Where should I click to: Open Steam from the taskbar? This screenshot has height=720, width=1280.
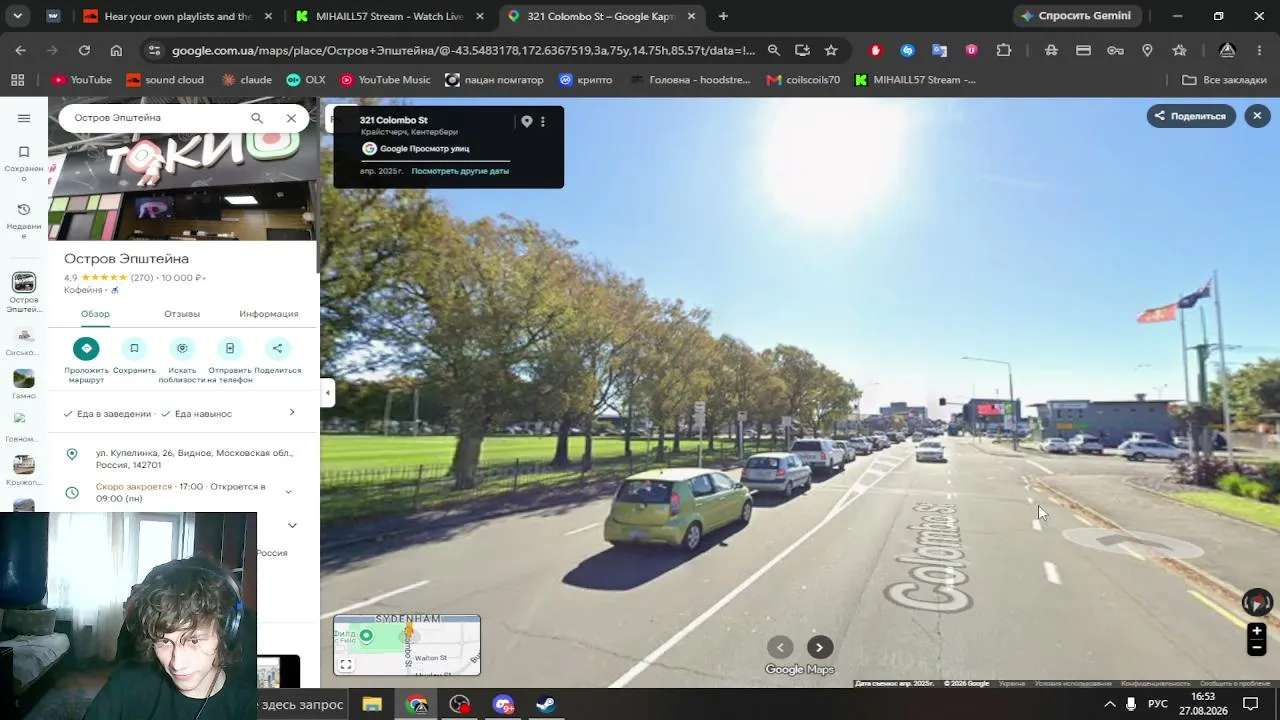click(546, 704)
